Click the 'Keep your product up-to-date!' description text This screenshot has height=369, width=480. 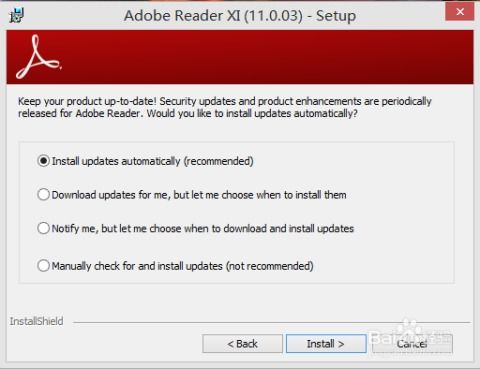(x=87, y=101)
